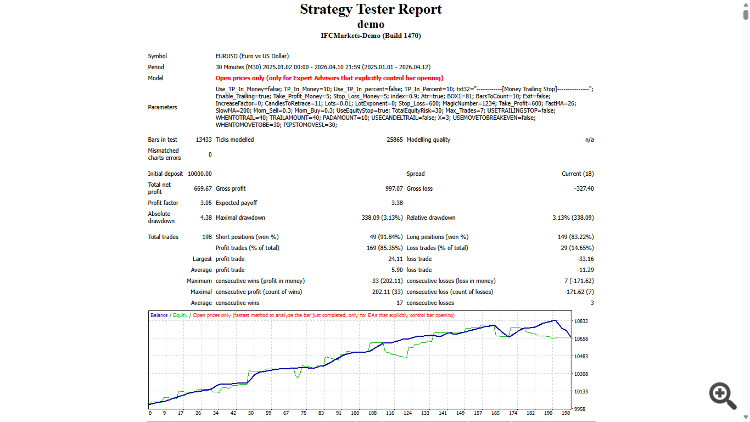The image size is (750, 422).
Task: Click the '33 (202.11)' consecutive wins value
Action: coord(387,281)
